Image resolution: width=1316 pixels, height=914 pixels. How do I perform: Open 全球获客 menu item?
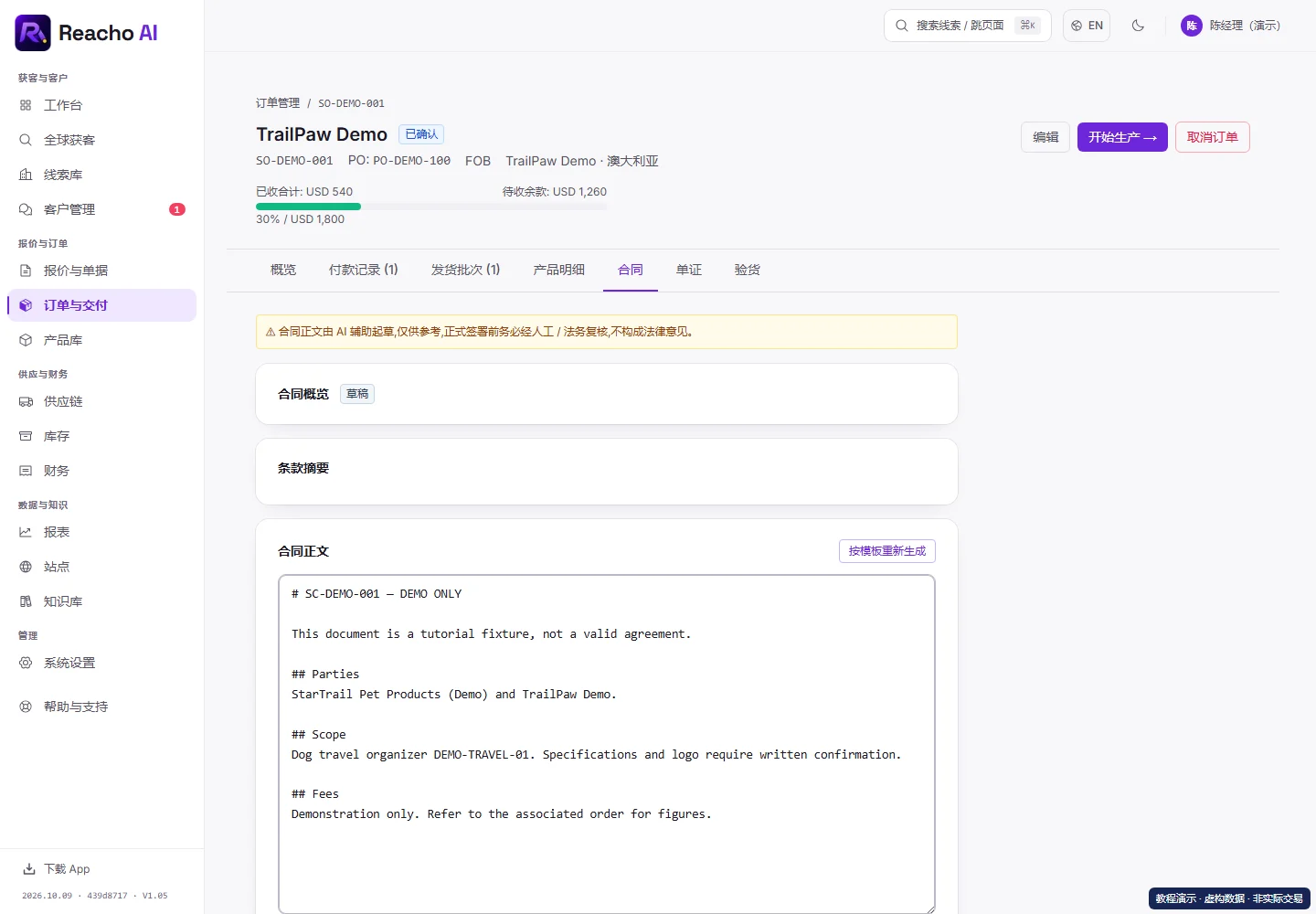101,140
